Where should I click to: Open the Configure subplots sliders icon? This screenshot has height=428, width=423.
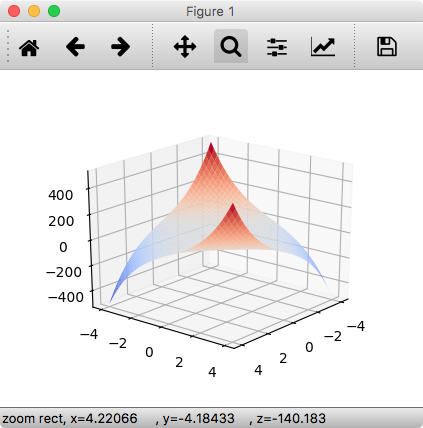[277, 47]
